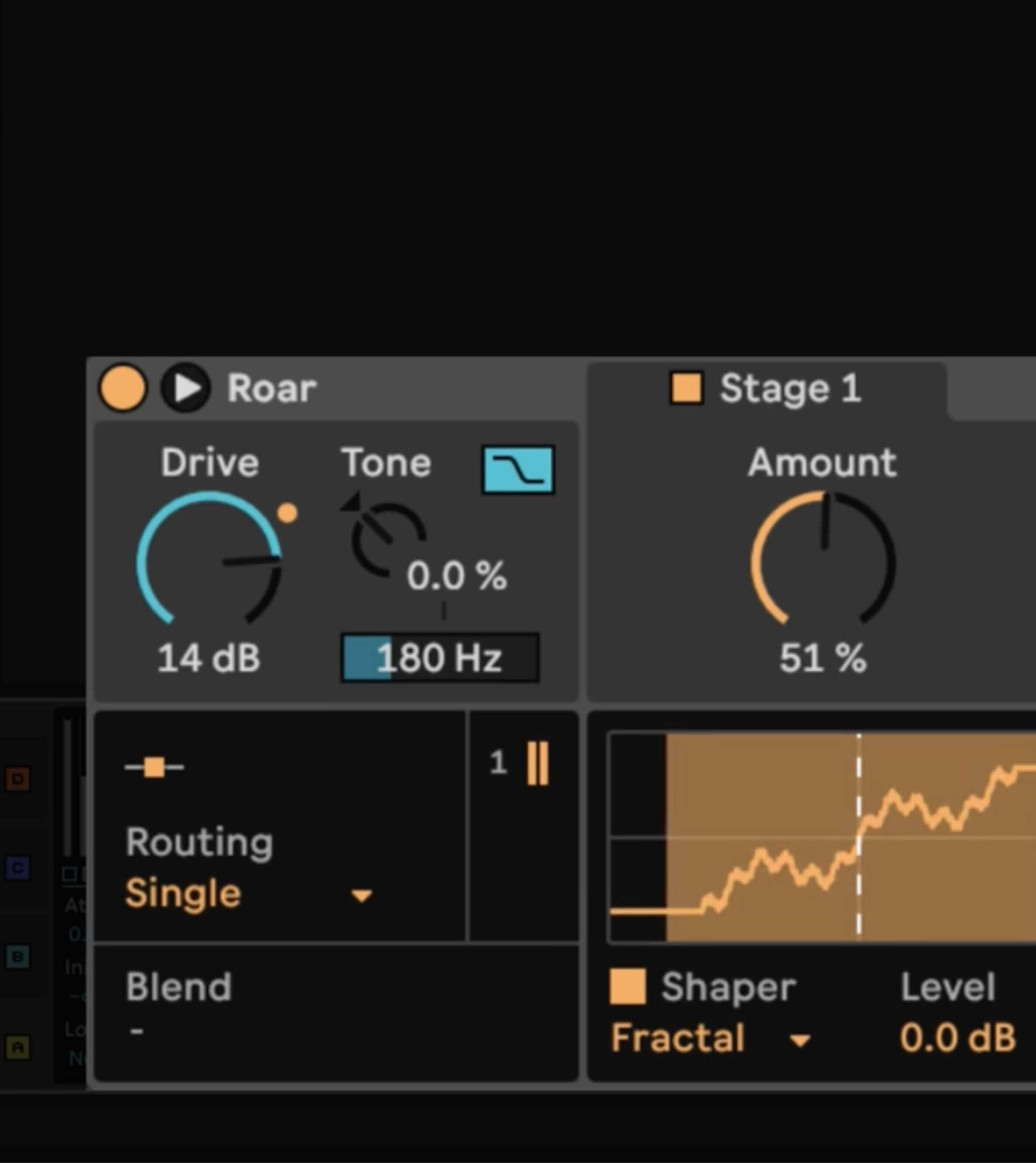The height and width of the screenshot is (1163, 1036).
Task: Disable Stage 1 with its orange square
Action: 686,388
